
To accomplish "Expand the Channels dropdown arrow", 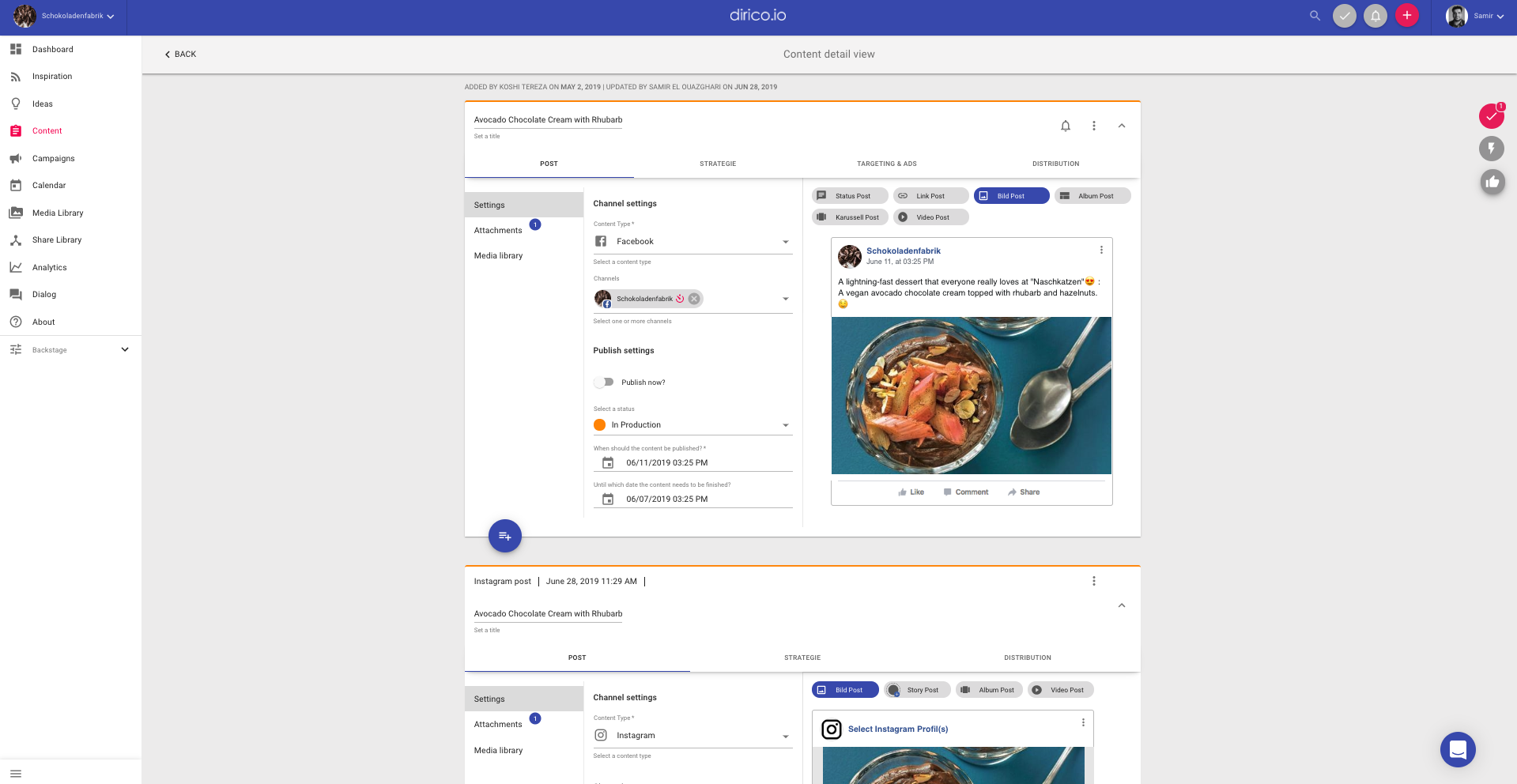I will pos(786,299).
